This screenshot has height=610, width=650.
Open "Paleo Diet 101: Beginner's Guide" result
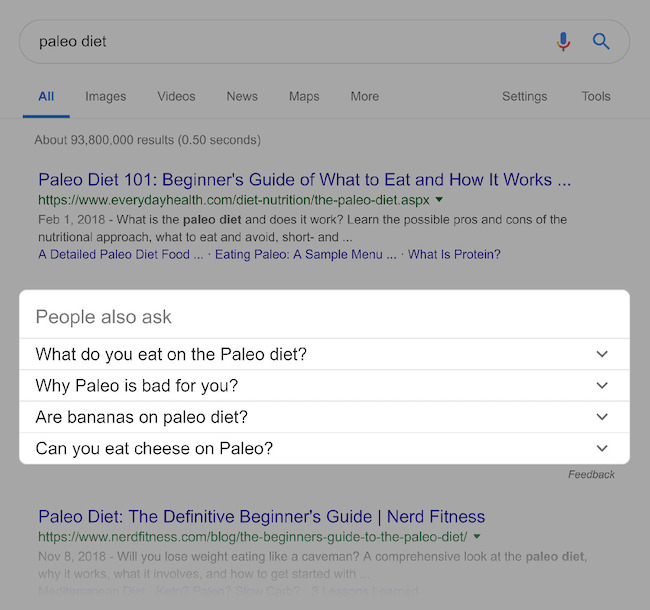[304, 180]
